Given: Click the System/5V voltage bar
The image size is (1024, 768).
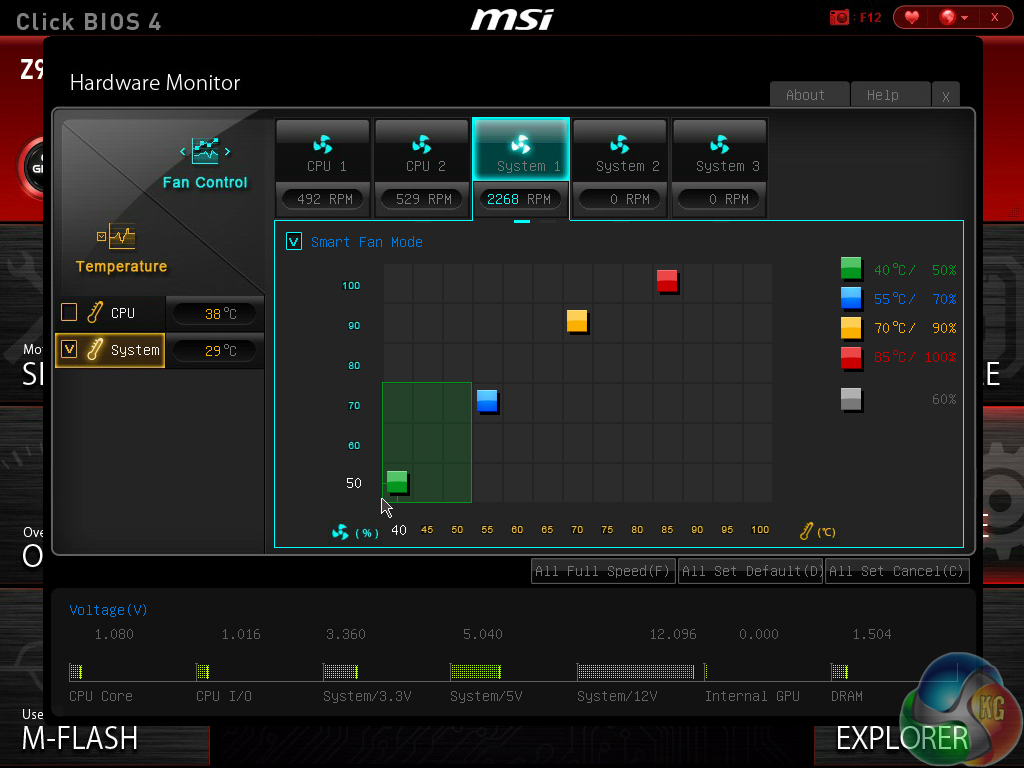Looking at the screenshot, I should (x=475, y=671).
